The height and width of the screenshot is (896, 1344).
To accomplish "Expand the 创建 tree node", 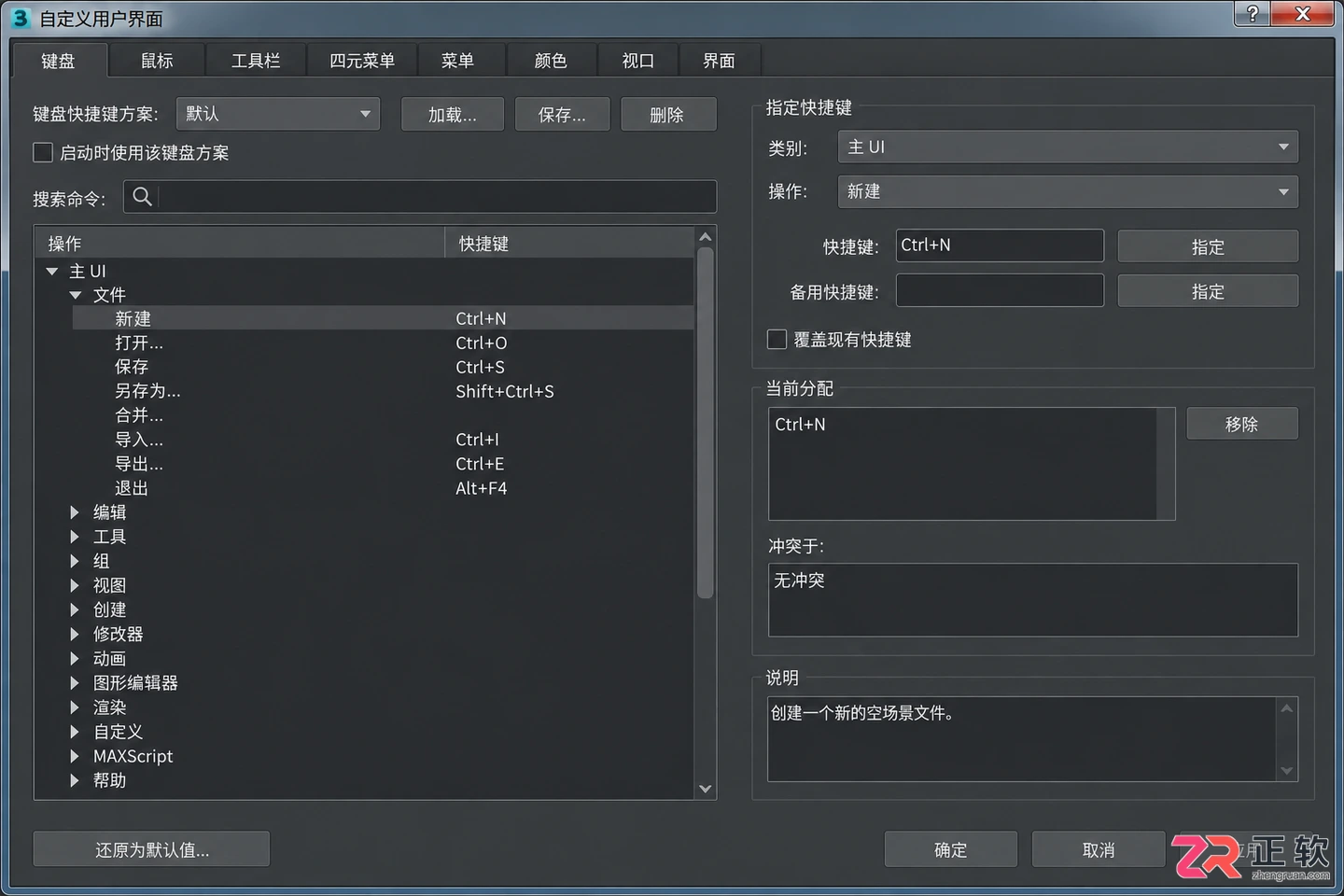I will click(75, 609).
